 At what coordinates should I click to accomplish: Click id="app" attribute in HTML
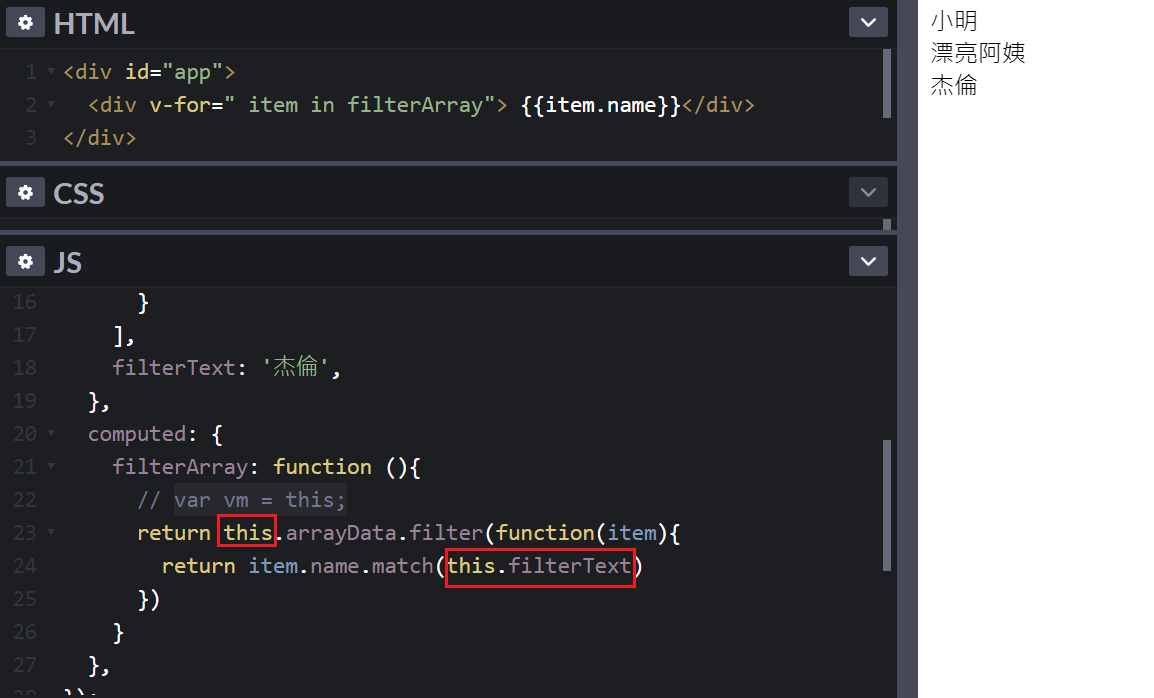point(174,72)
